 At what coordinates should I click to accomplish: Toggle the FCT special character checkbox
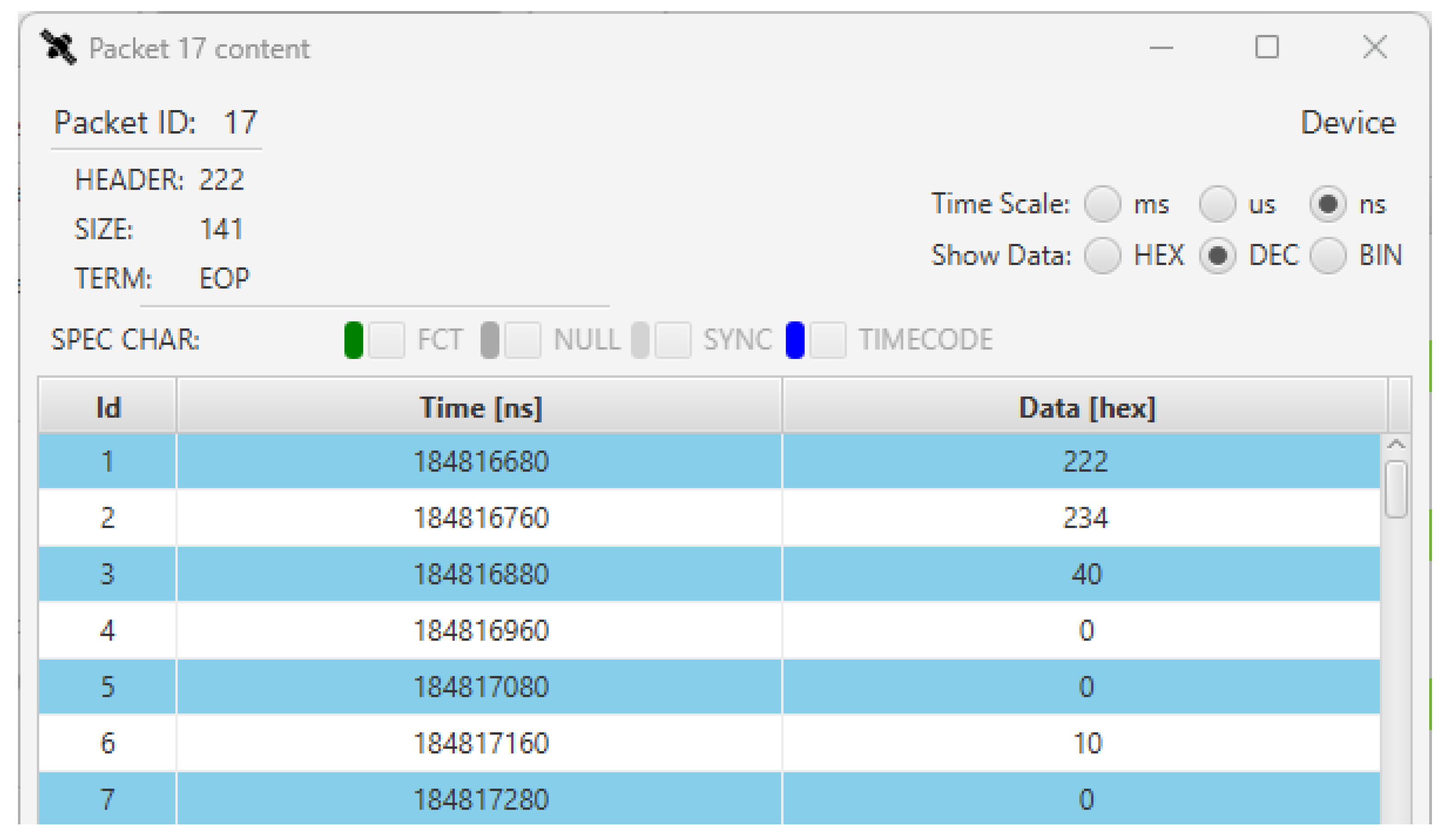click(386, 340)
